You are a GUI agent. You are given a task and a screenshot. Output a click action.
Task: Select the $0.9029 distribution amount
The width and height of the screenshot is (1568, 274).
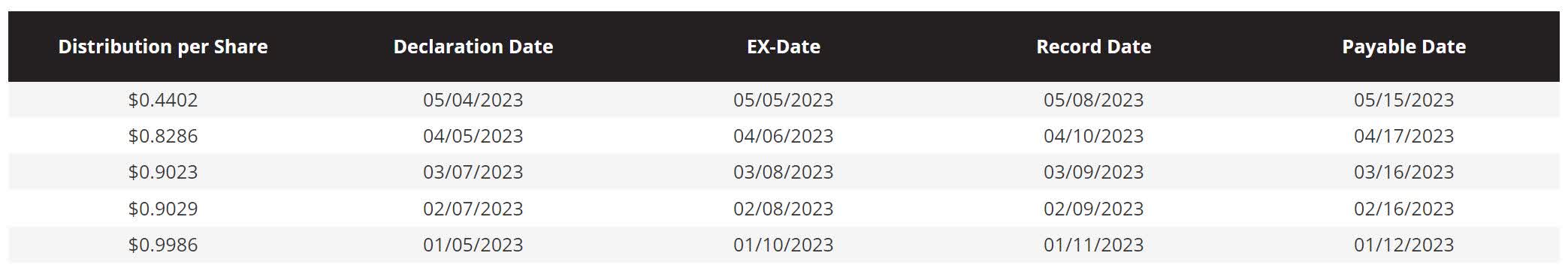coord(163,209)
